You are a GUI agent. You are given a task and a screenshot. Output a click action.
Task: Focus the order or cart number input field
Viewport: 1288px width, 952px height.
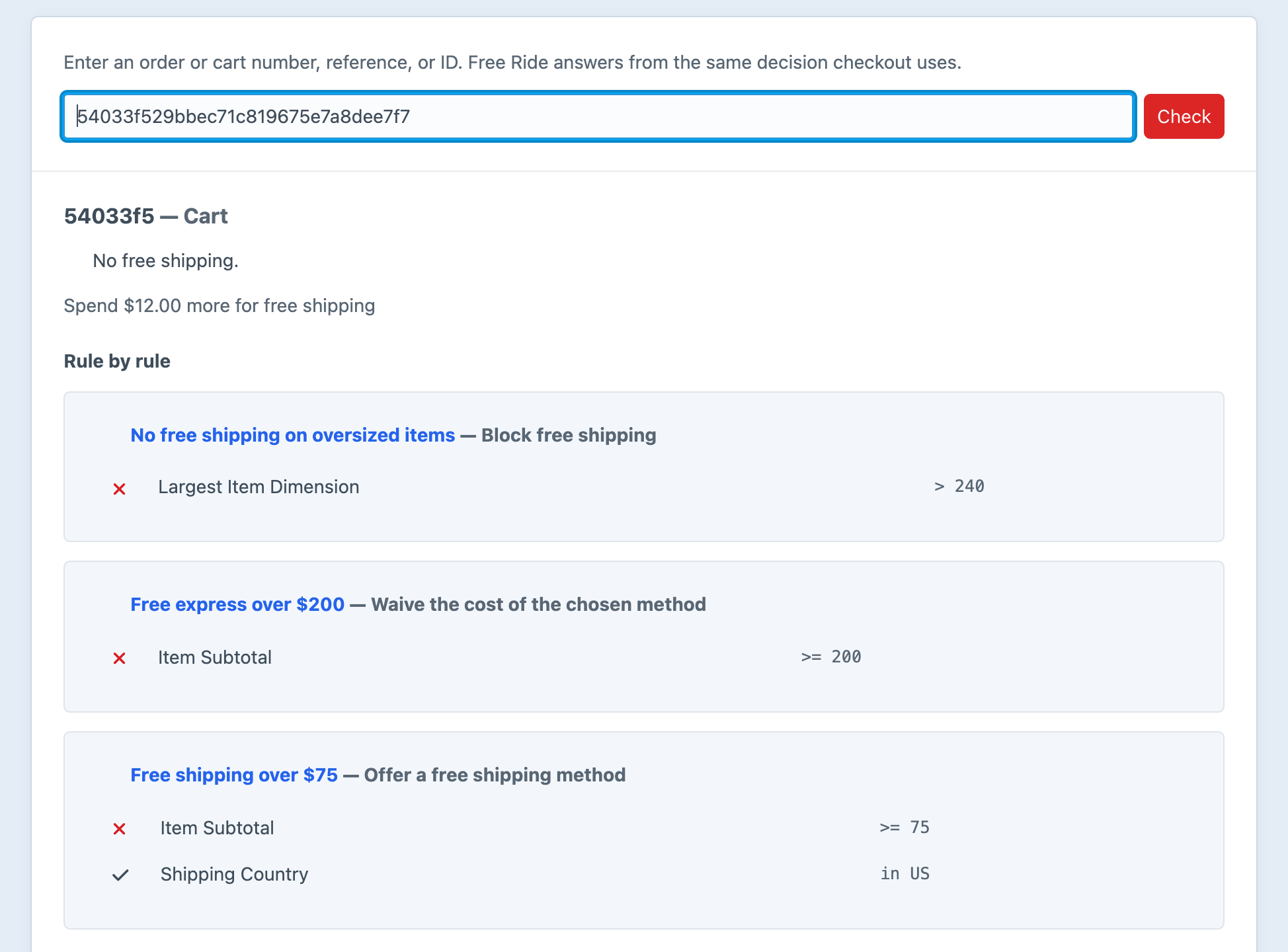point(598,116)
